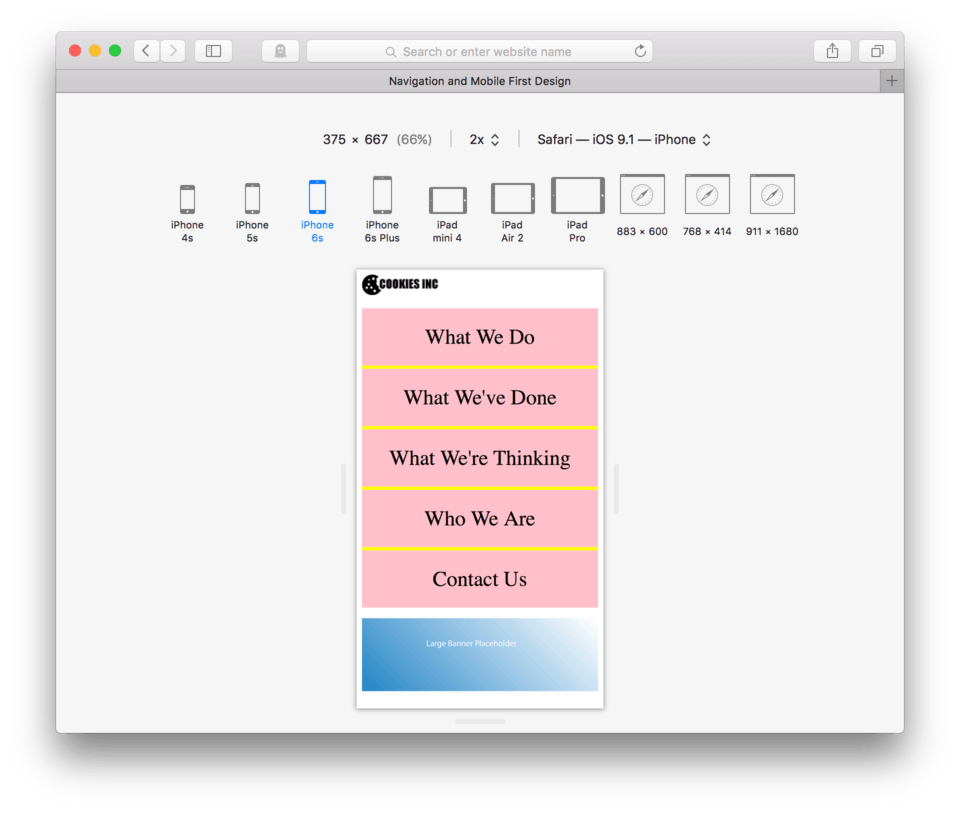Click the Large Banner Placeholder image
Viewport: 960px width, 813px height.
(x=480, y=654)
